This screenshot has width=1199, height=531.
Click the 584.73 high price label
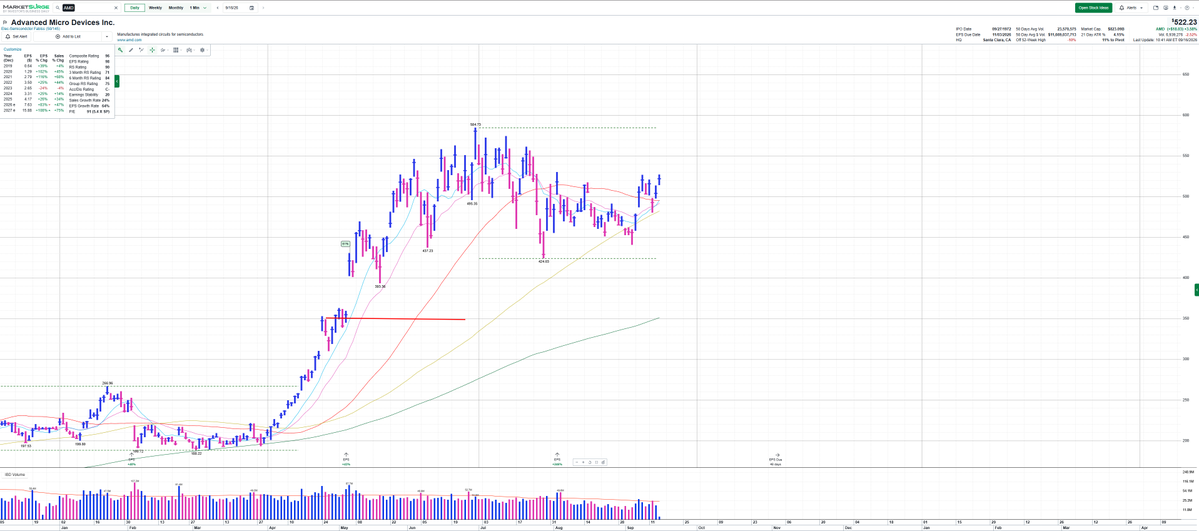475,124
